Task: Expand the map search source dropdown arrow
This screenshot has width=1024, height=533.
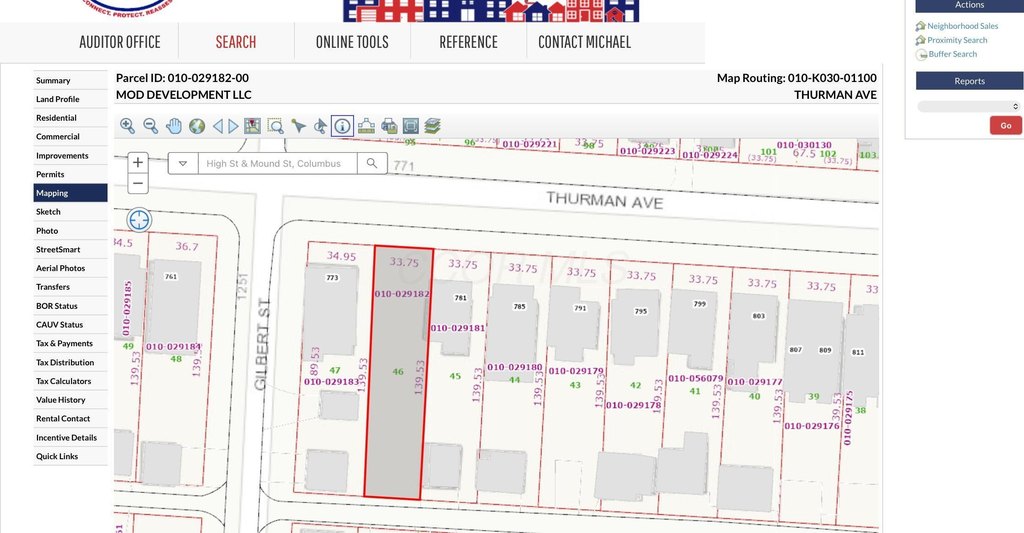Action: (x=183, y=163)
